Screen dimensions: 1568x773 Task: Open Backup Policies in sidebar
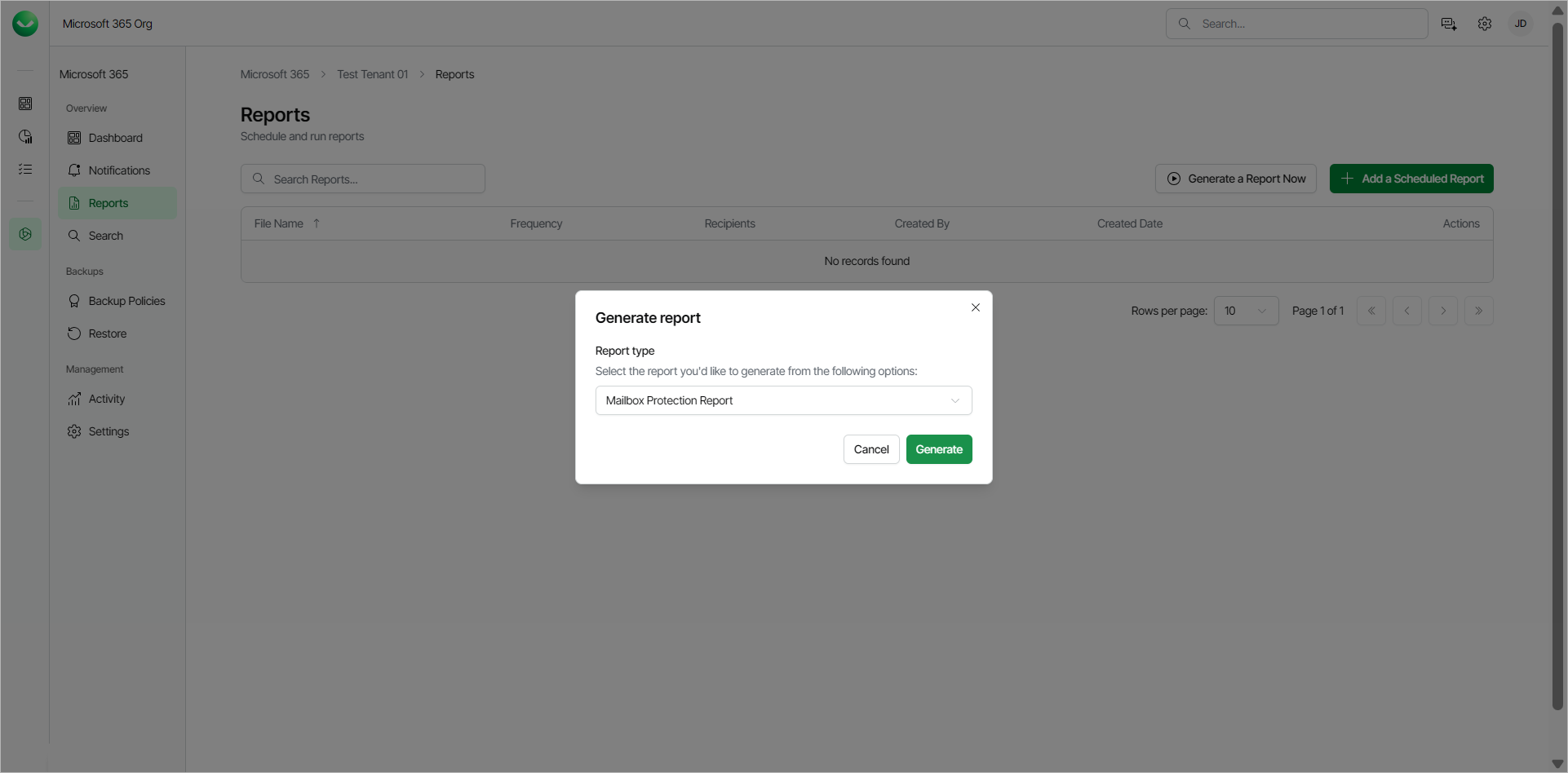coord(126,301)
